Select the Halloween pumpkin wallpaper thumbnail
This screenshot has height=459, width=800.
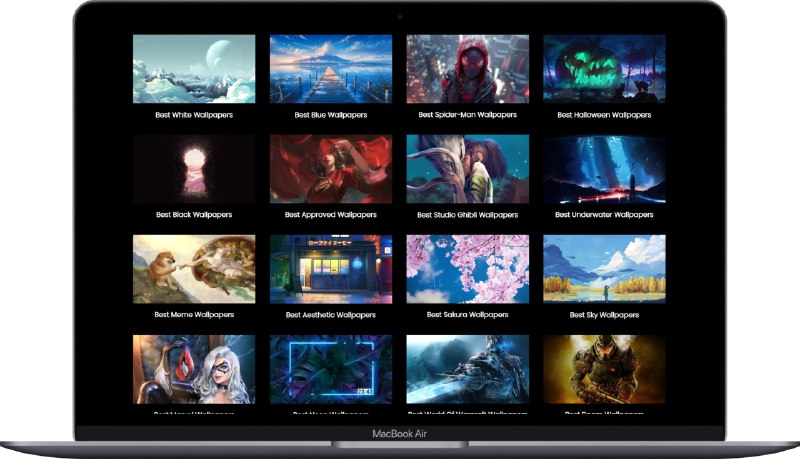click(603, 69)
